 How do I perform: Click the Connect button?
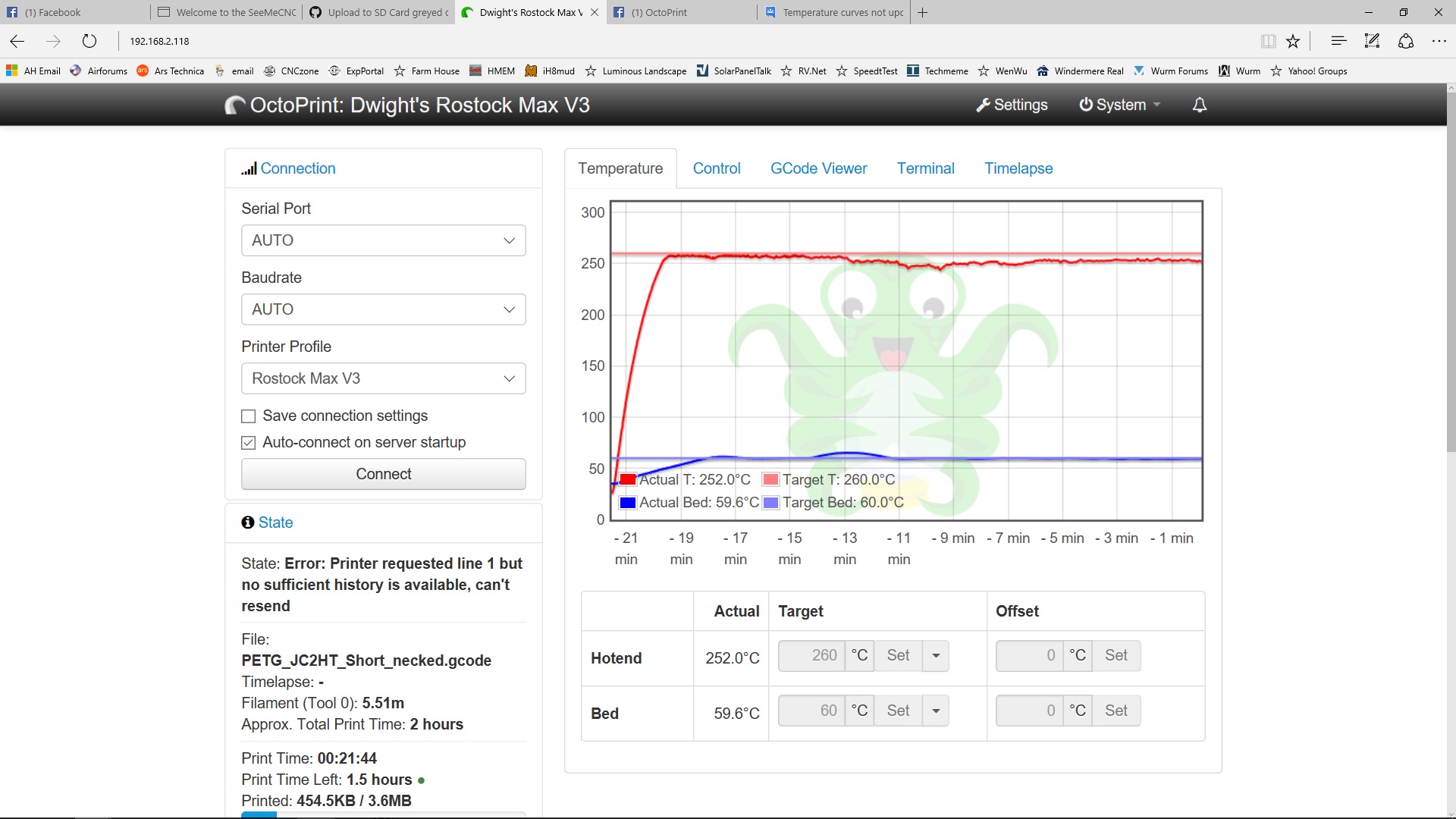click(383, 474)
